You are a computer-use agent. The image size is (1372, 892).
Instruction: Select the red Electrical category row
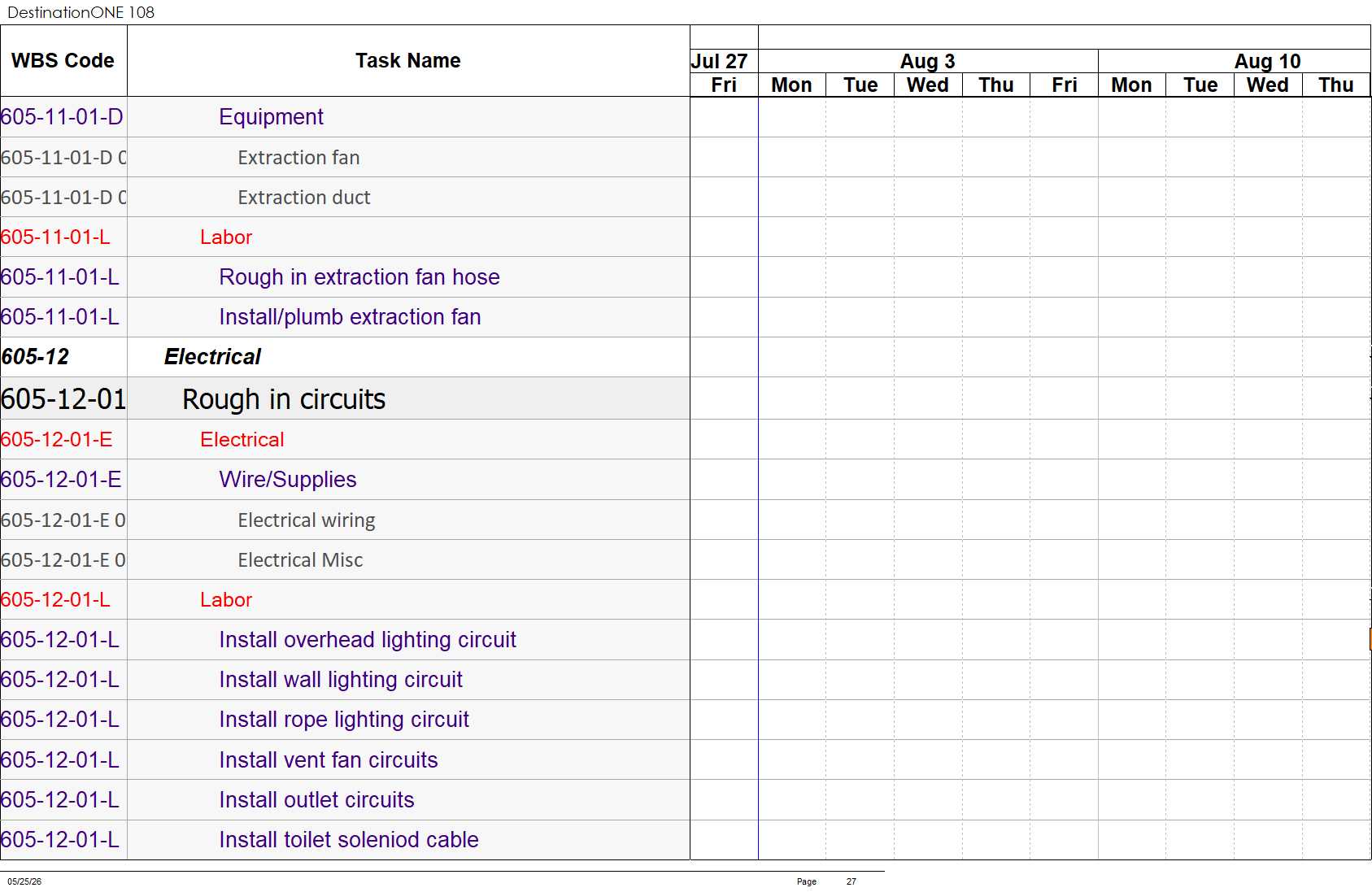tap(242, 440)
